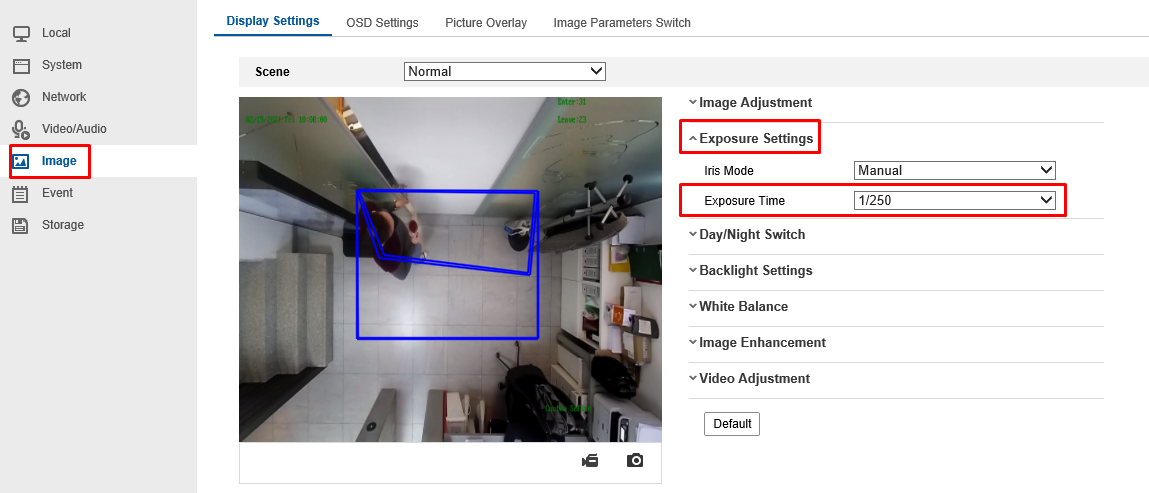The image size is (1149, 493).
Task: Switch to OSD Settings tab
Action: coord(383,23)
